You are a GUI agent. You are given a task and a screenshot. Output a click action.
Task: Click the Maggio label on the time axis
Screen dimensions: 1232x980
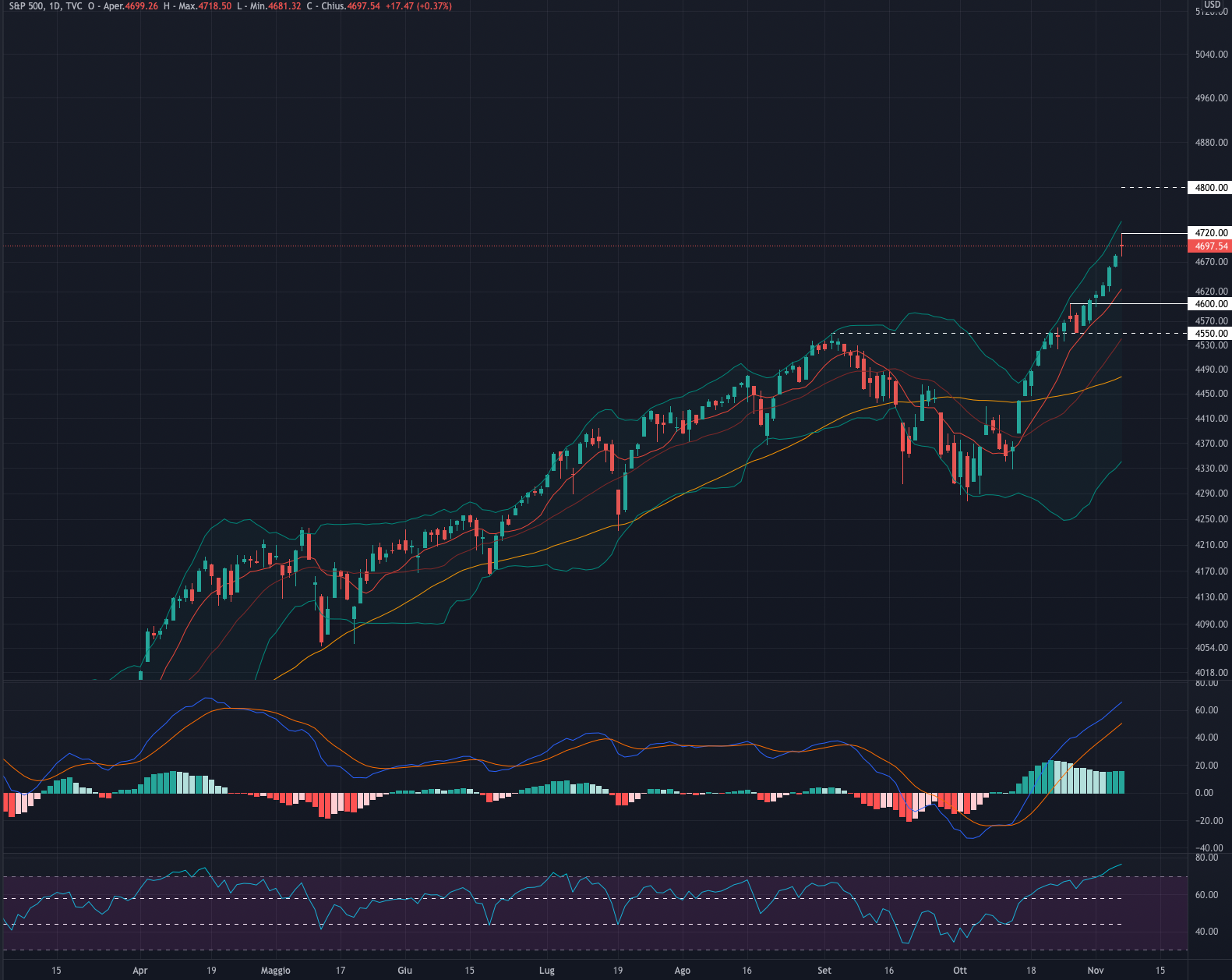click(x=275, y=971)
